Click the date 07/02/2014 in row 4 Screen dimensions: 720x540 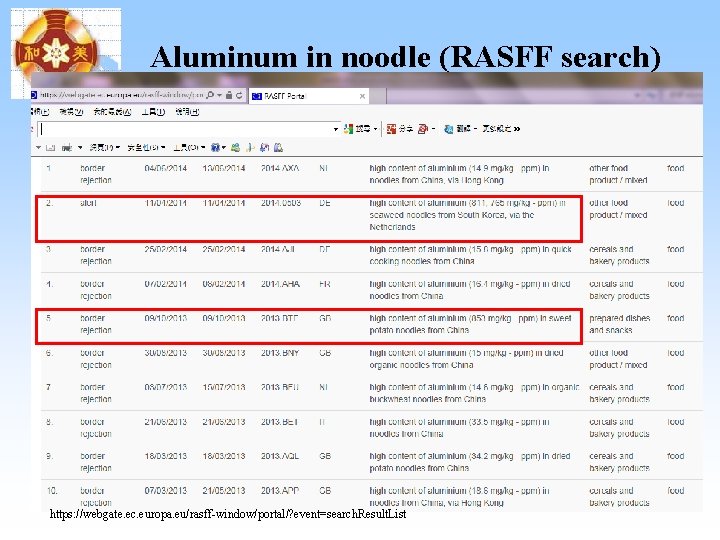pos(166,284)
